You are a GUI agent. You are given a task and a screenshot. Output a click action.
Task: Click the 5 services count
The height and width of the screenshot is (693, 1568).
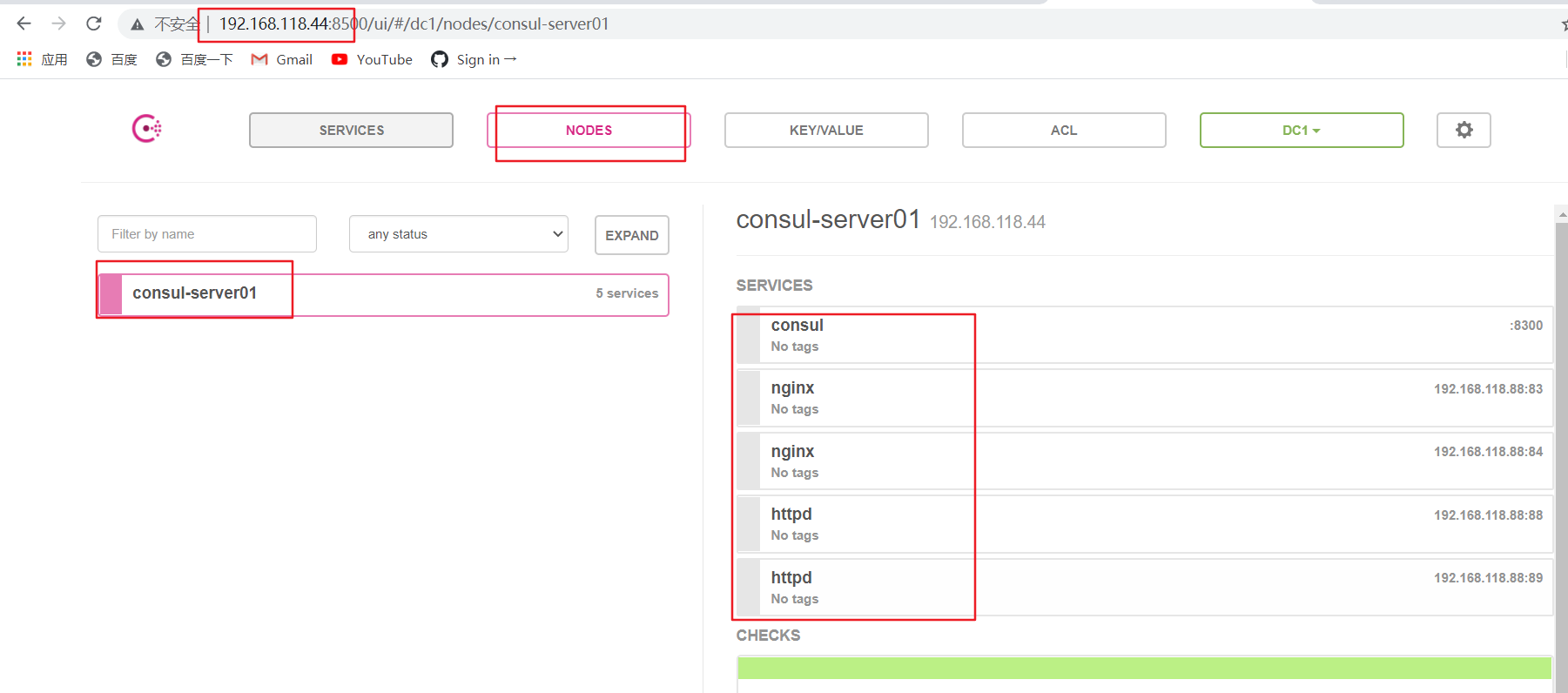point(627,293)
